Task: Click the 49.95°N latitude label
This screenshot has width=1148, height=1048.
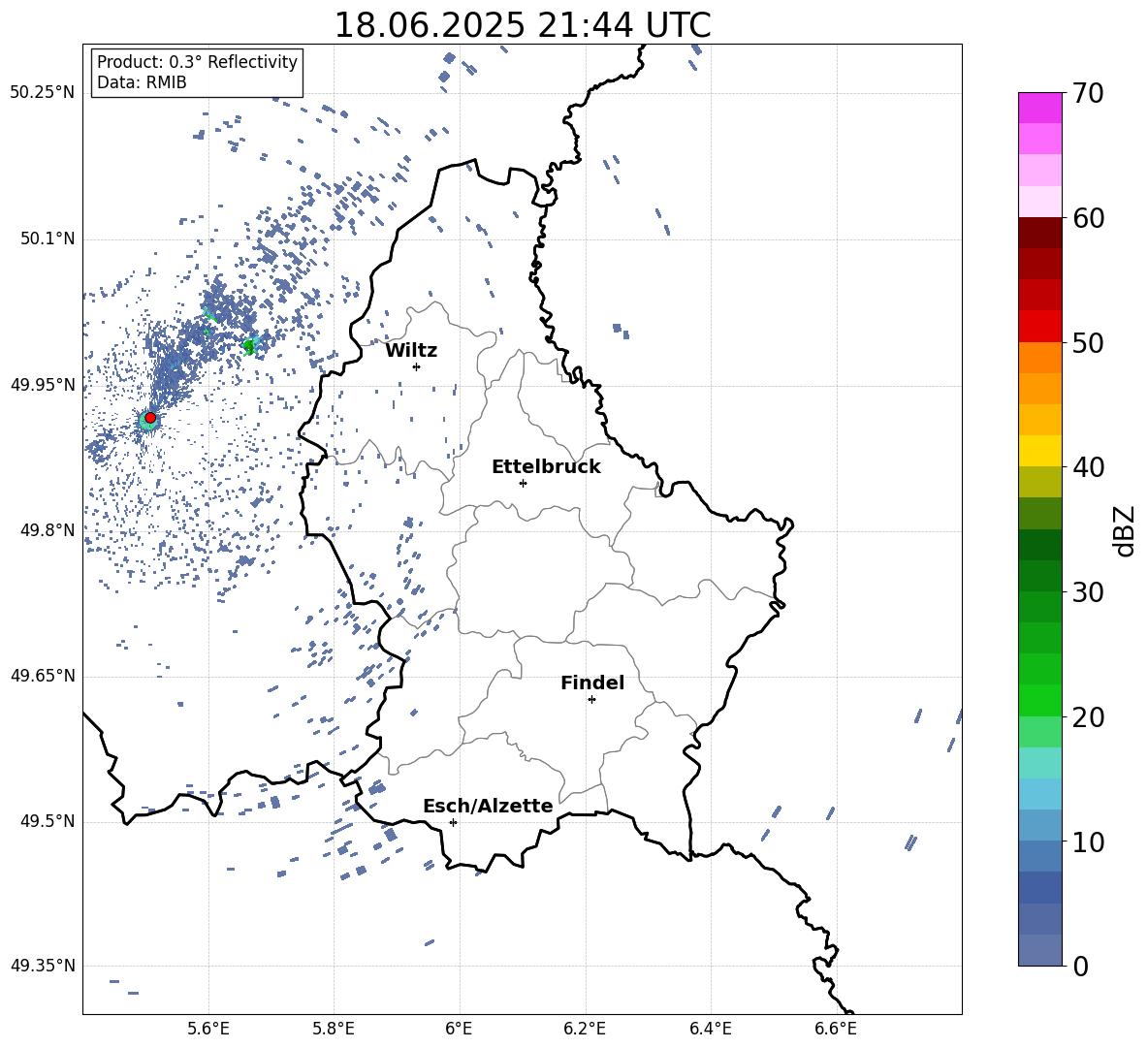Action: (x=42, y=384)
